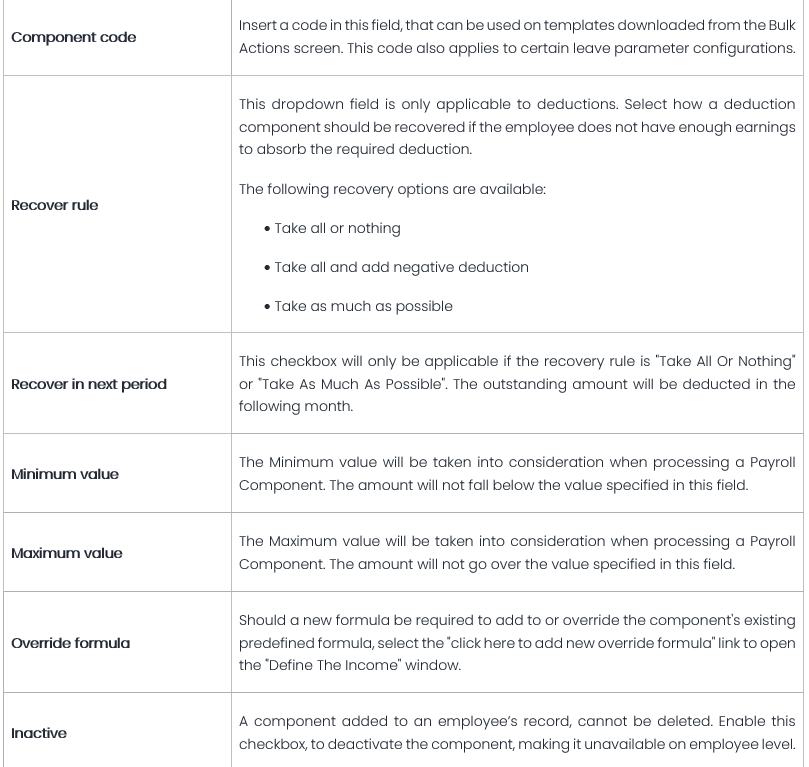This screenshot has height=767, width=809.
Task: Click the Recover in next period description
Action: 517,384
